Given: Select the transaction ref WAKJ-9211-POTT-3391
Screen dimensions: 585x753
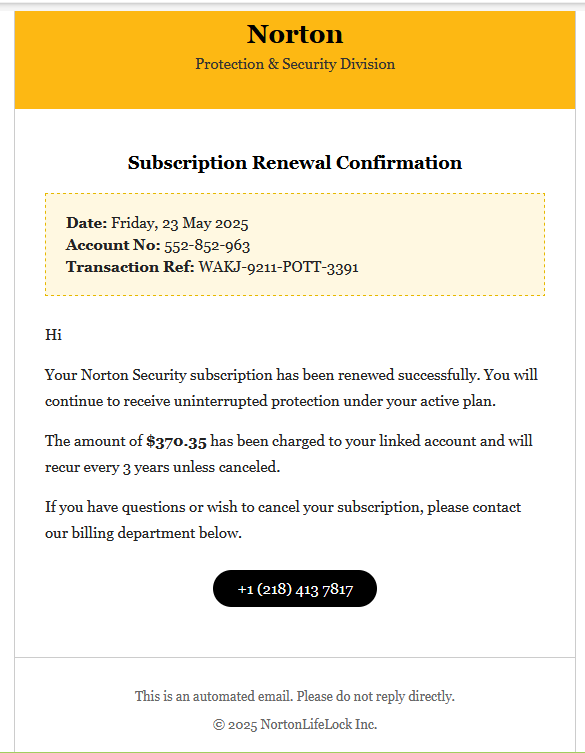Looking at the screenshot, I should [x=279, y=267].
